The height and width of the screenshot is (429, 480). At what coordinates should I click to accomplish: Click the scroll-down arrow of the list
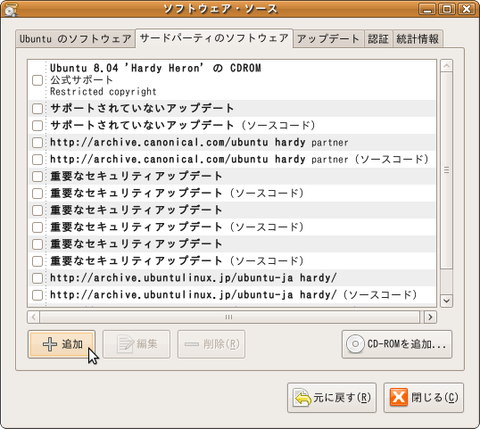click(x=446, y=301)
